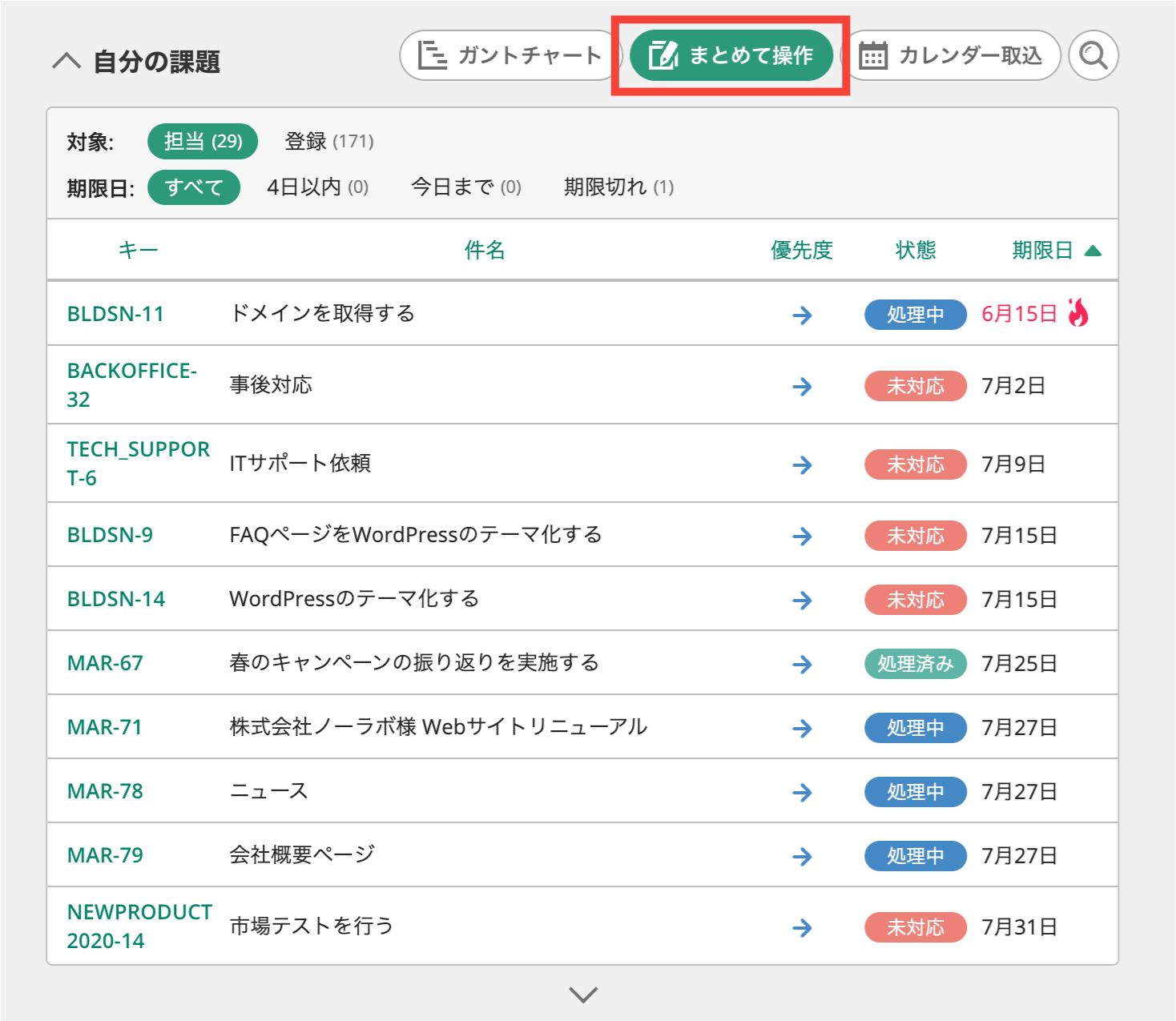This screenshot has width=1176, height=1021.
Task: Open カレンダー取込 calendar import
Action: coord(952,55)
